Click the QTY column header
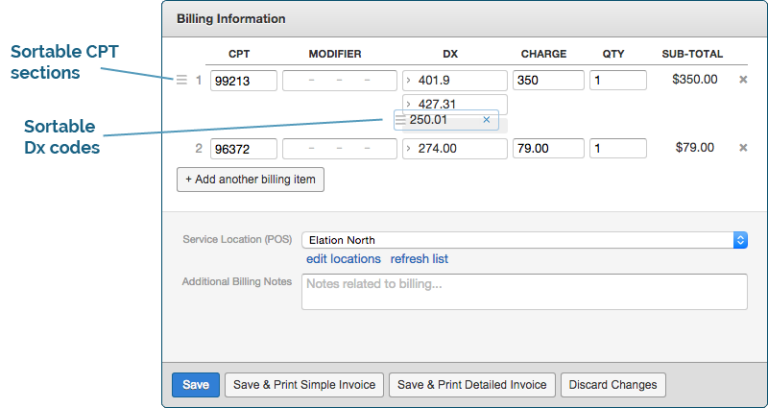 pyautogui.click(x=613, y=54)
